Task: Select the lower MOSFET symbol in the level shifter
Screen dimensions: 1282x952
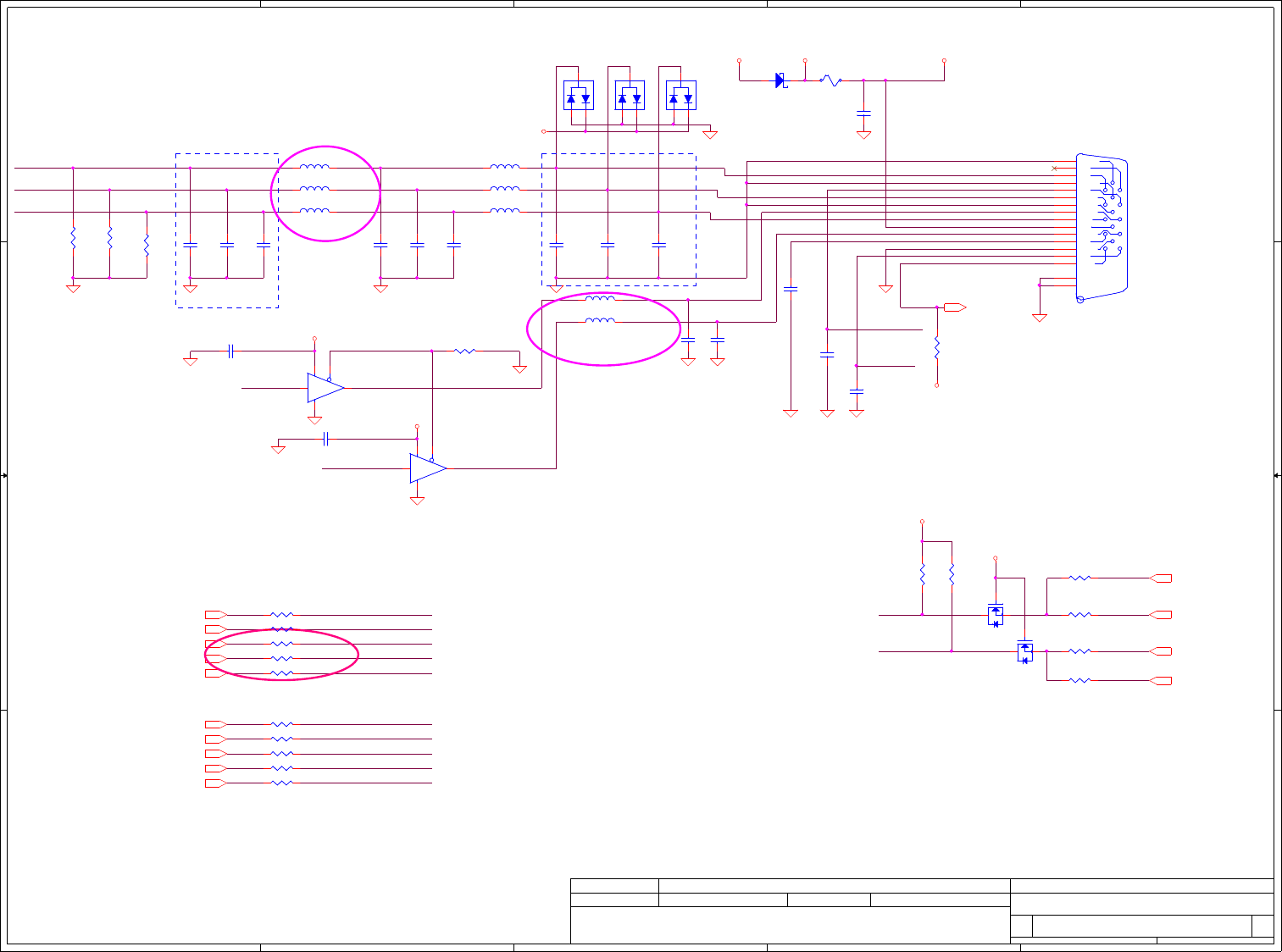Action: pos(1025,651)
